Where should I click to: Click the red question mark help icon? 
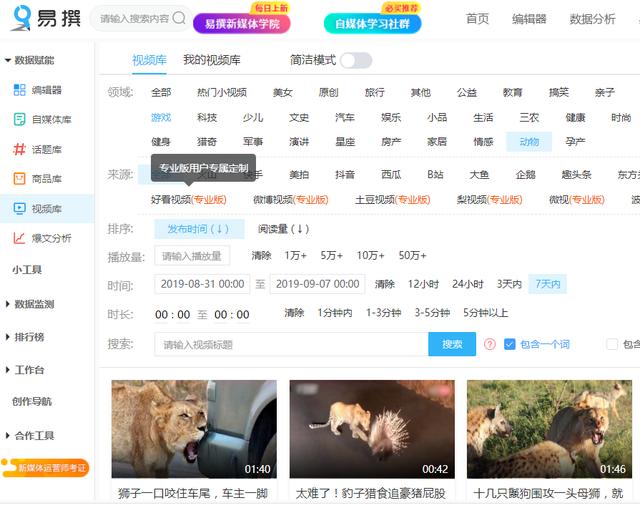tap(490, 344)
